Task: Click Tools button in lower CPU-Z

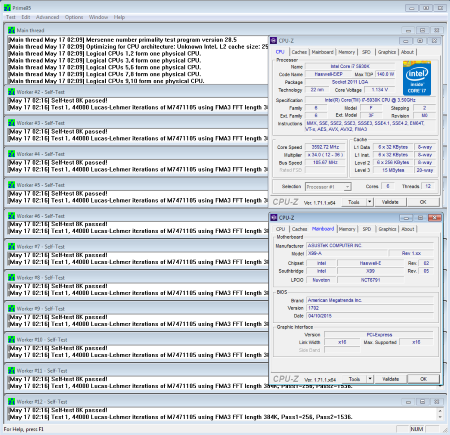Action: (354, 379)
